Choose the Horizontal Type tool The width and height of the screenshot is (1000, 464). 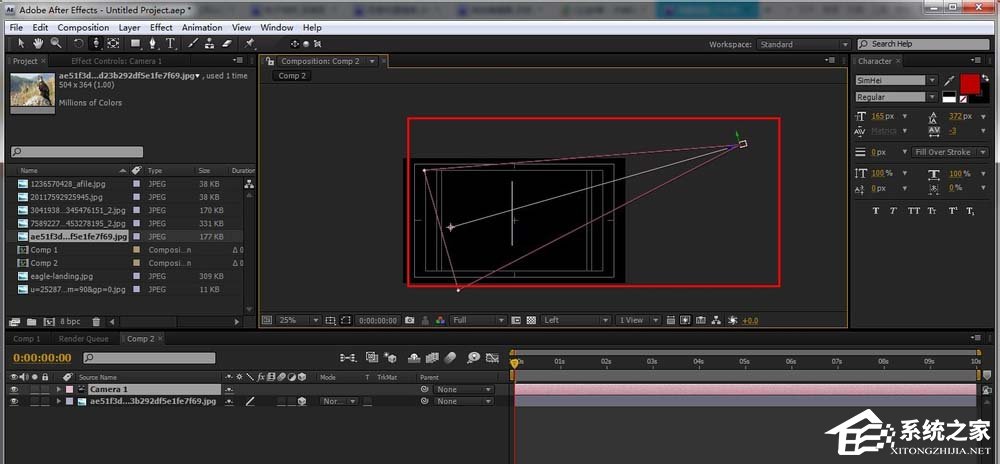coord(171,44)
